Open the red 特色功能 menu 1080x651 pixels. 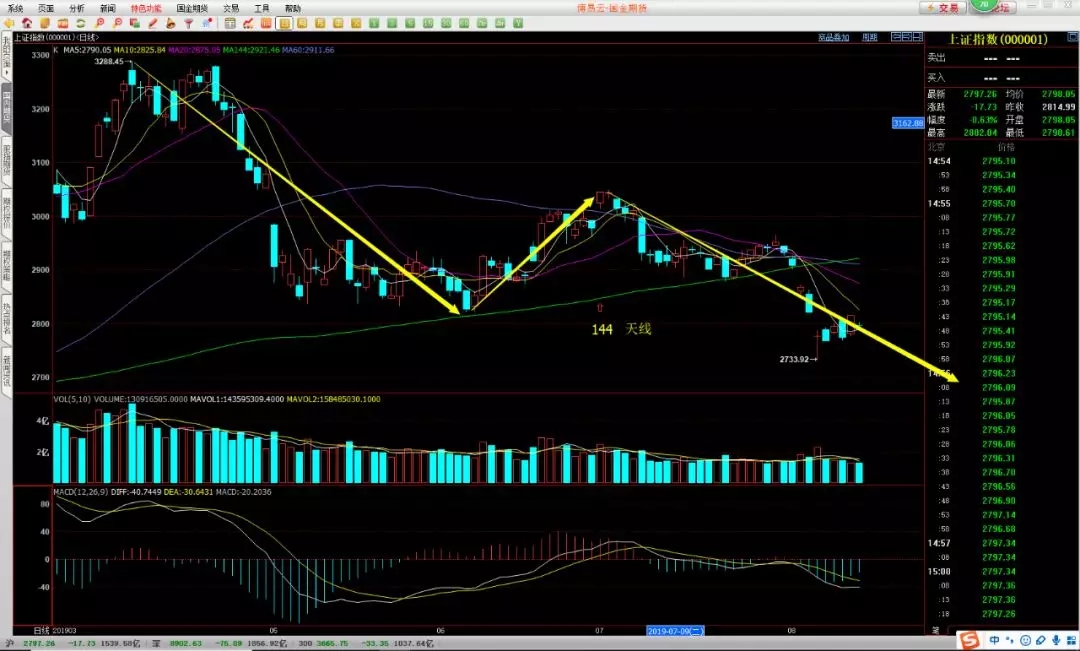(x=146, y=8)
